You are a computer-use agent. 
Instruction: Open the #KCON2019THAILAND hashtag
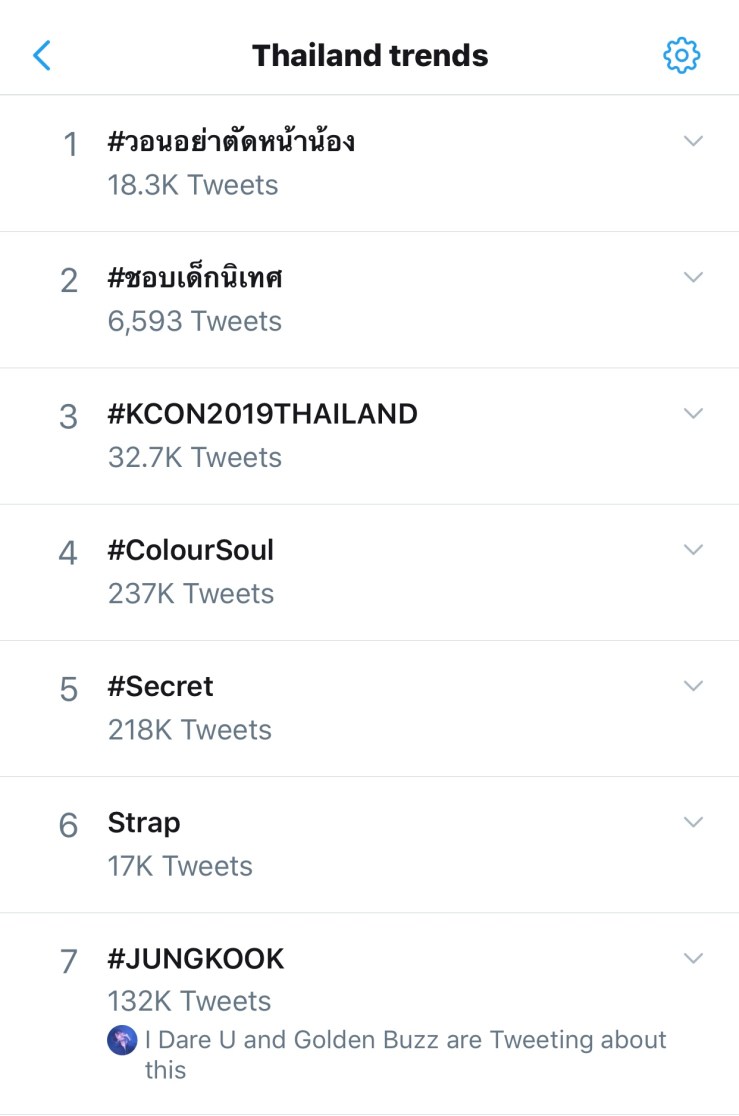click(x=262, y=414)
